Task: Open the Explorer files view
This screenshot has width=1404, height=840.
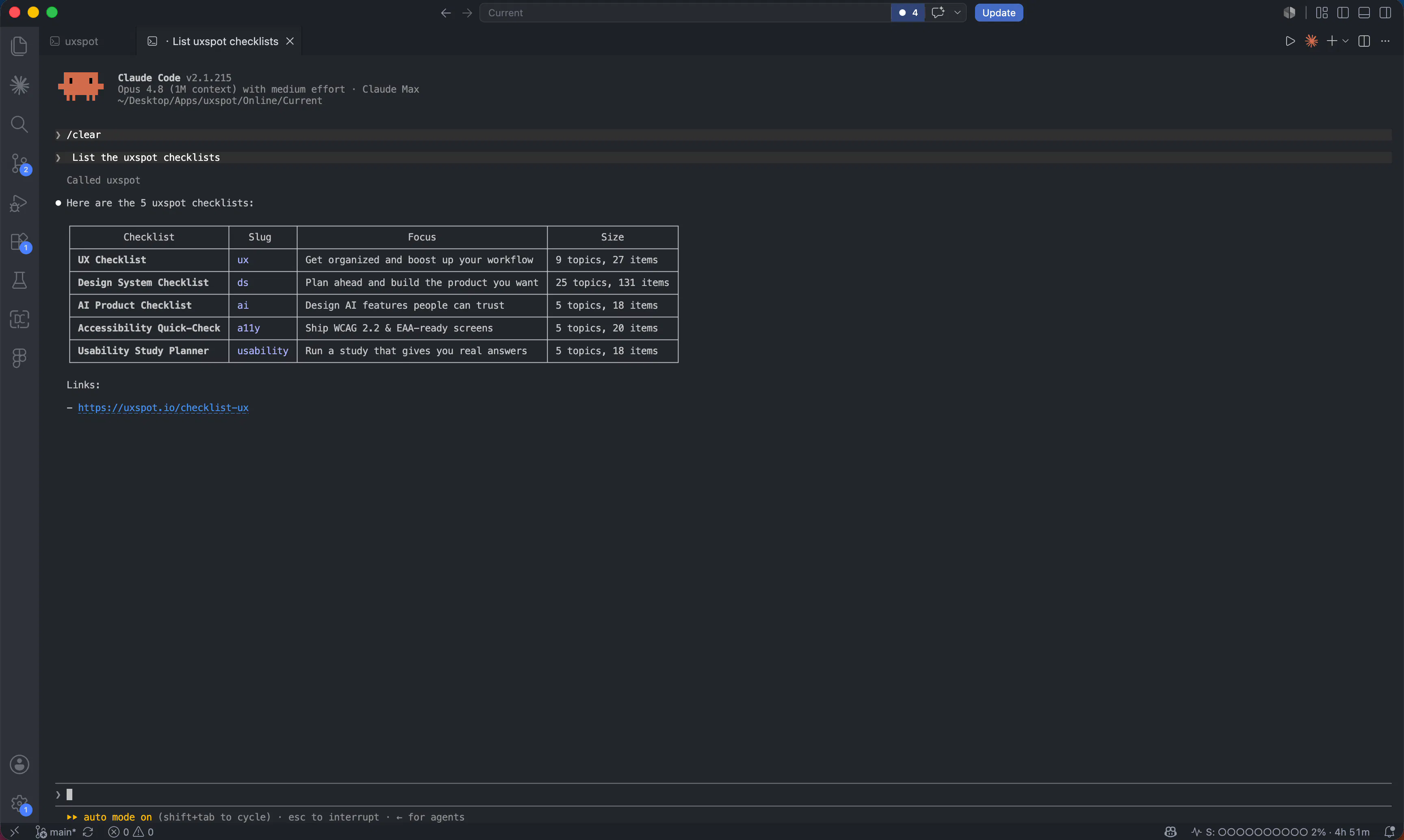Action: pos(19,46)
